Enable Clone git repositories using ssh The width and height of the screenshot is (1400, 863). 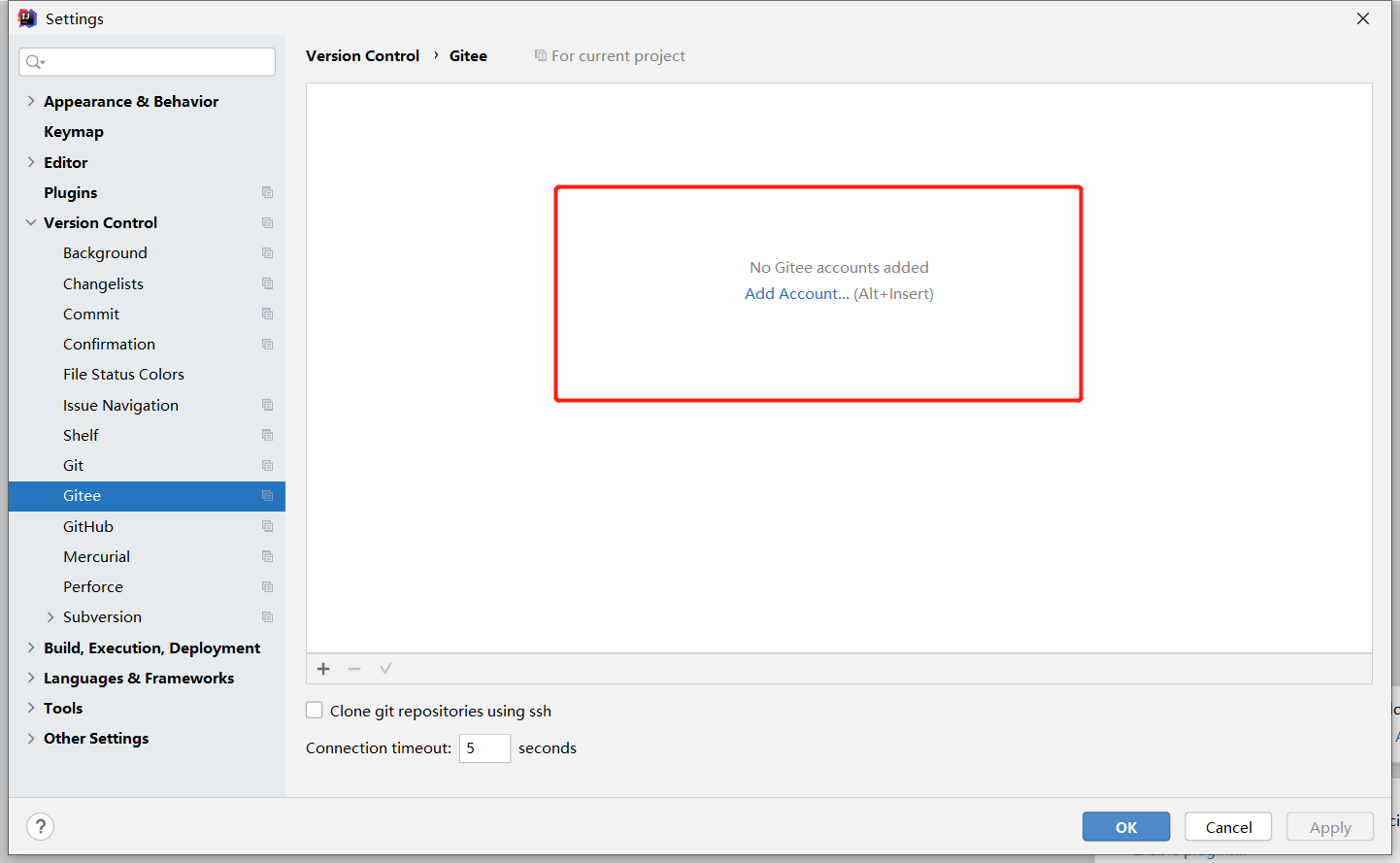pyautogui.click(x=315, y=711)
